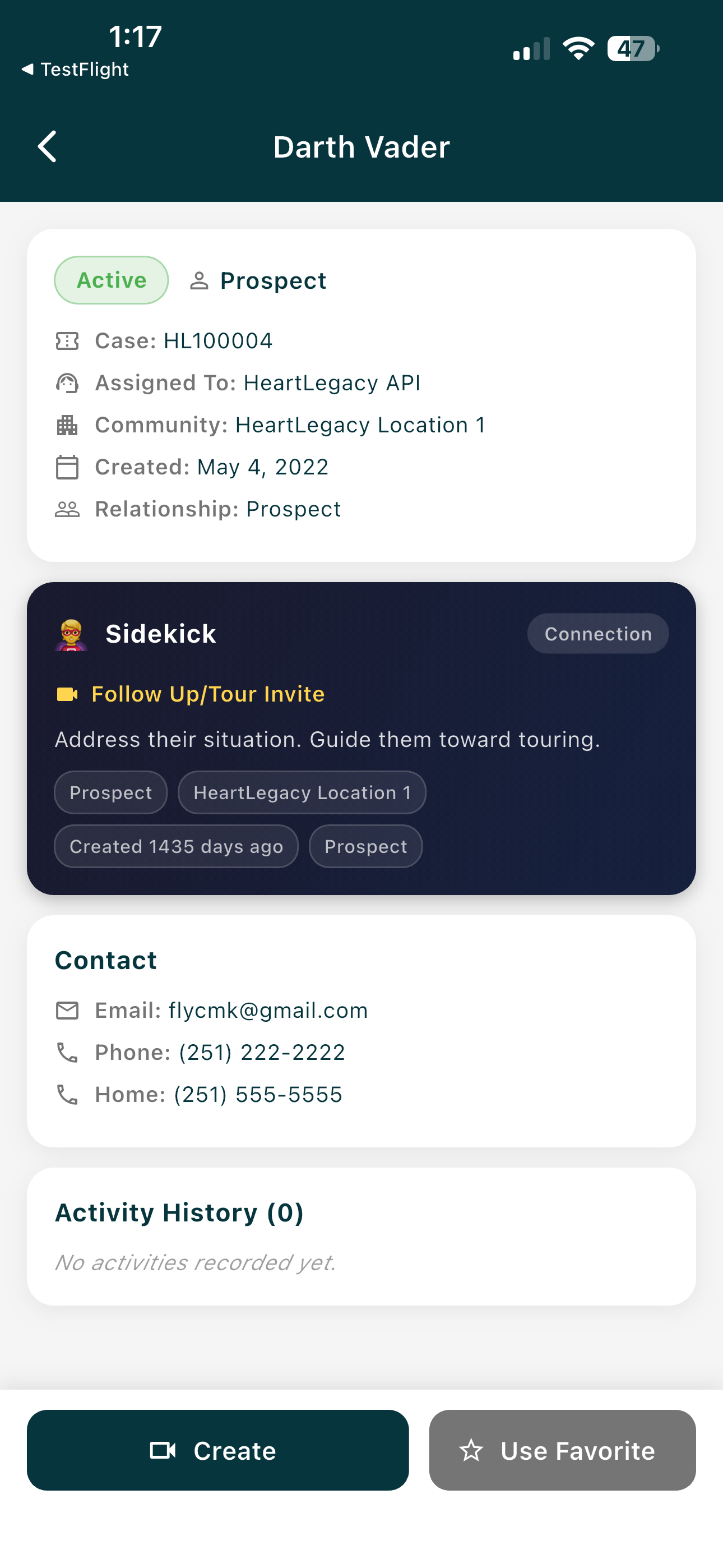
Task: Tap the people icon beside Relationship
Action: pos(67,509)
